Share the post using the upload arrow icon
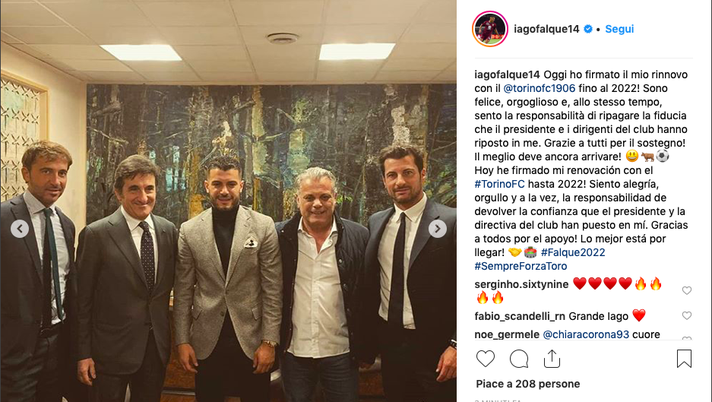This screenshot has height=402, width=712. click(x=552, y=358)
